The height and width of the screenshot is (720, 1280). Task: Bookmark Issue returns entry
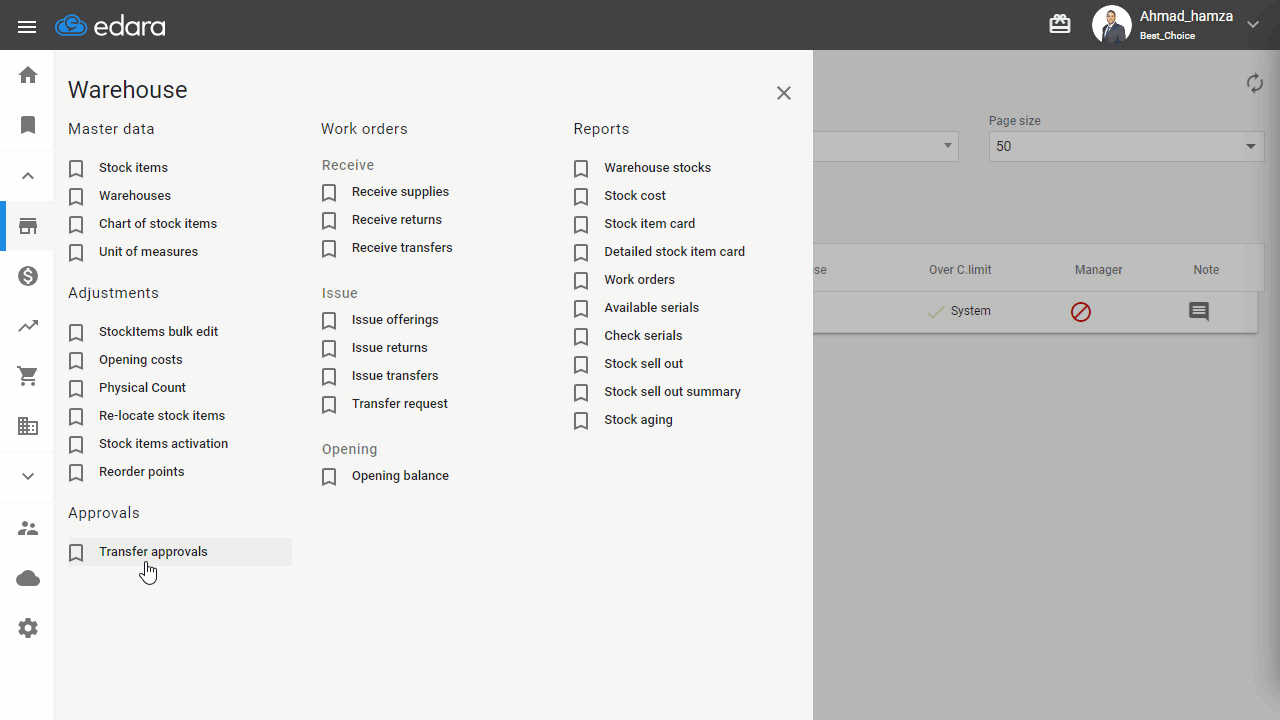(x=329, y=349)
